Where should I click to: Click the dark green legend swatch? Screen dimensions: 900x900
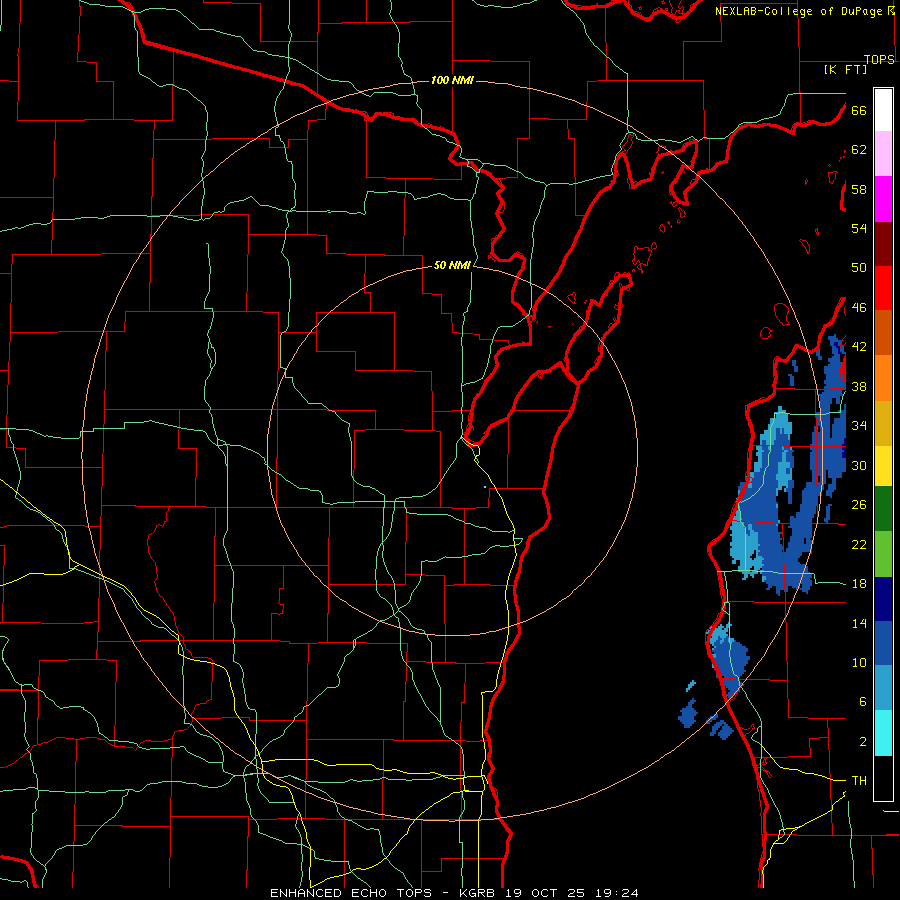(x=883, y=509)
